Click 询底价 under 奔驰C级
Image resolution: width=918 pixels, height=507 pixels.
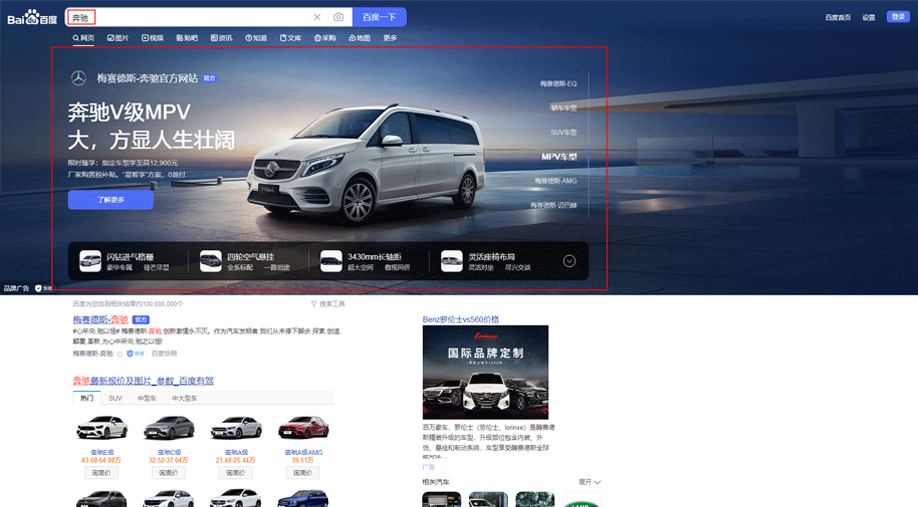(169, 472)
